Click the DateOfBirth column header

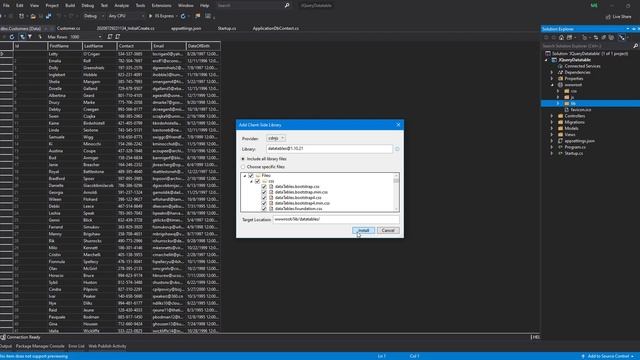coord(203,46)
